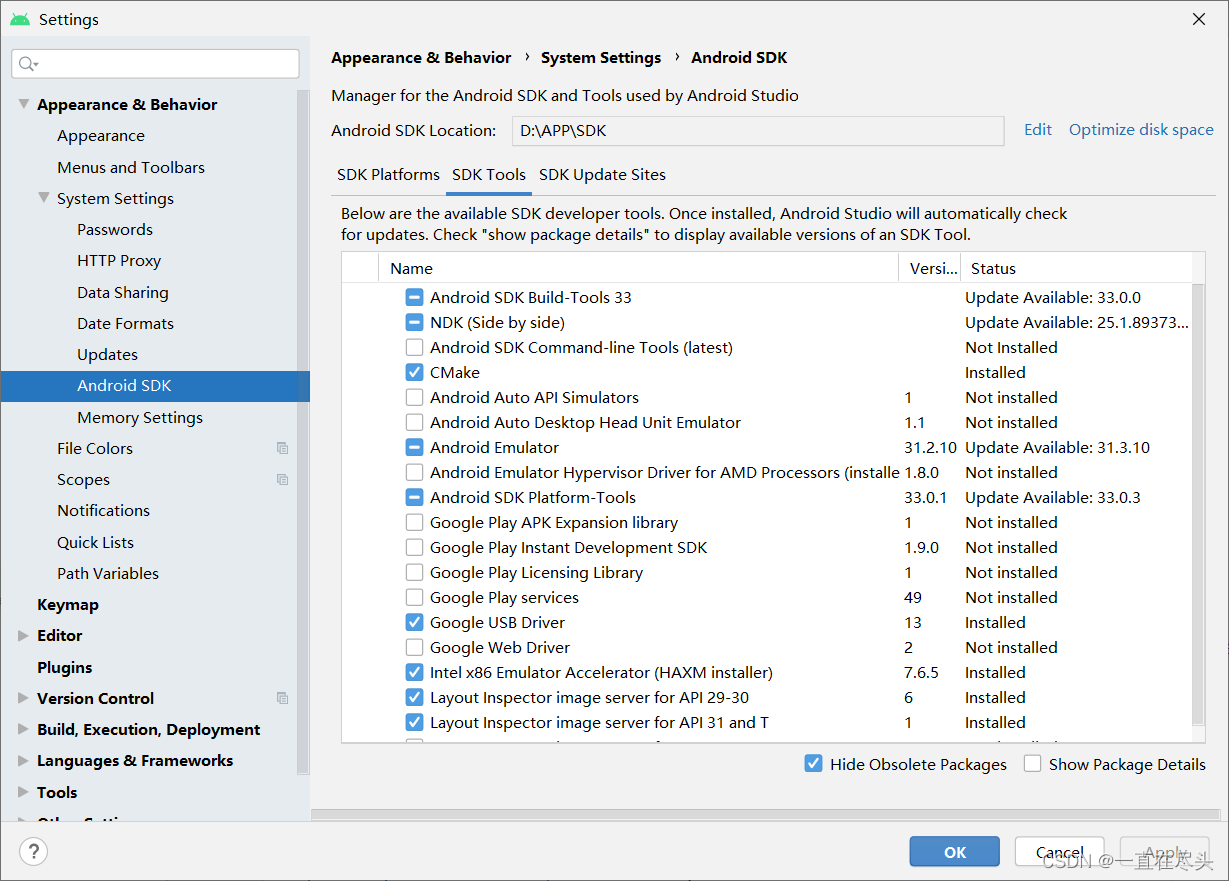Switch to the SDK Platforms tab

(388, 174)
